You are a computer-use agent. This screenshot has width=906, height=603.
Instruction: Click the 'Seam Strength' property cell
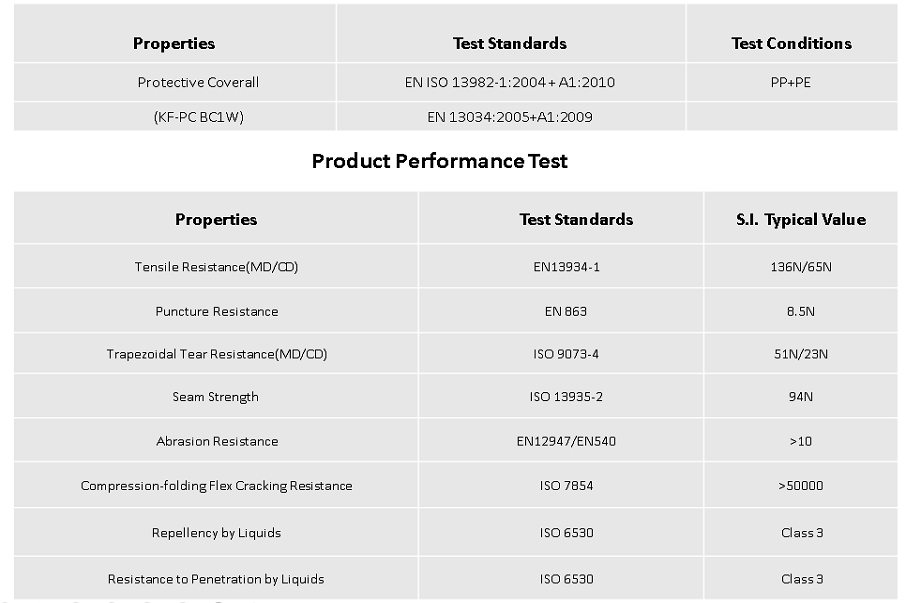click(x=216, y=397)
